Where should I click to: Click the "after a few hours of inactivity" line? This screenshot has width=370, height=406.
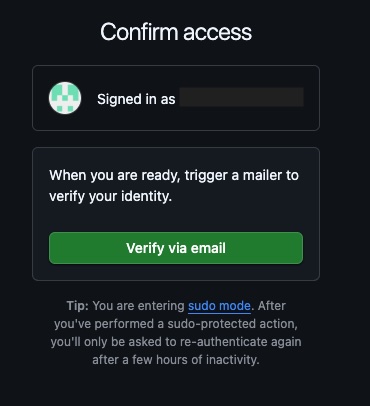(x=176, y=360)
